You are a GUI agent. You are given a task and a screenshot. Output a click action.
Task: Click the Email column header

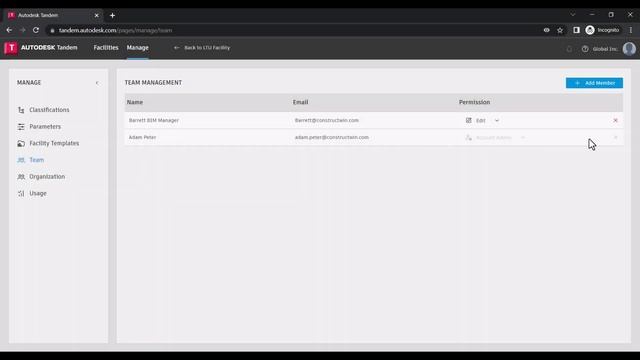300,102
